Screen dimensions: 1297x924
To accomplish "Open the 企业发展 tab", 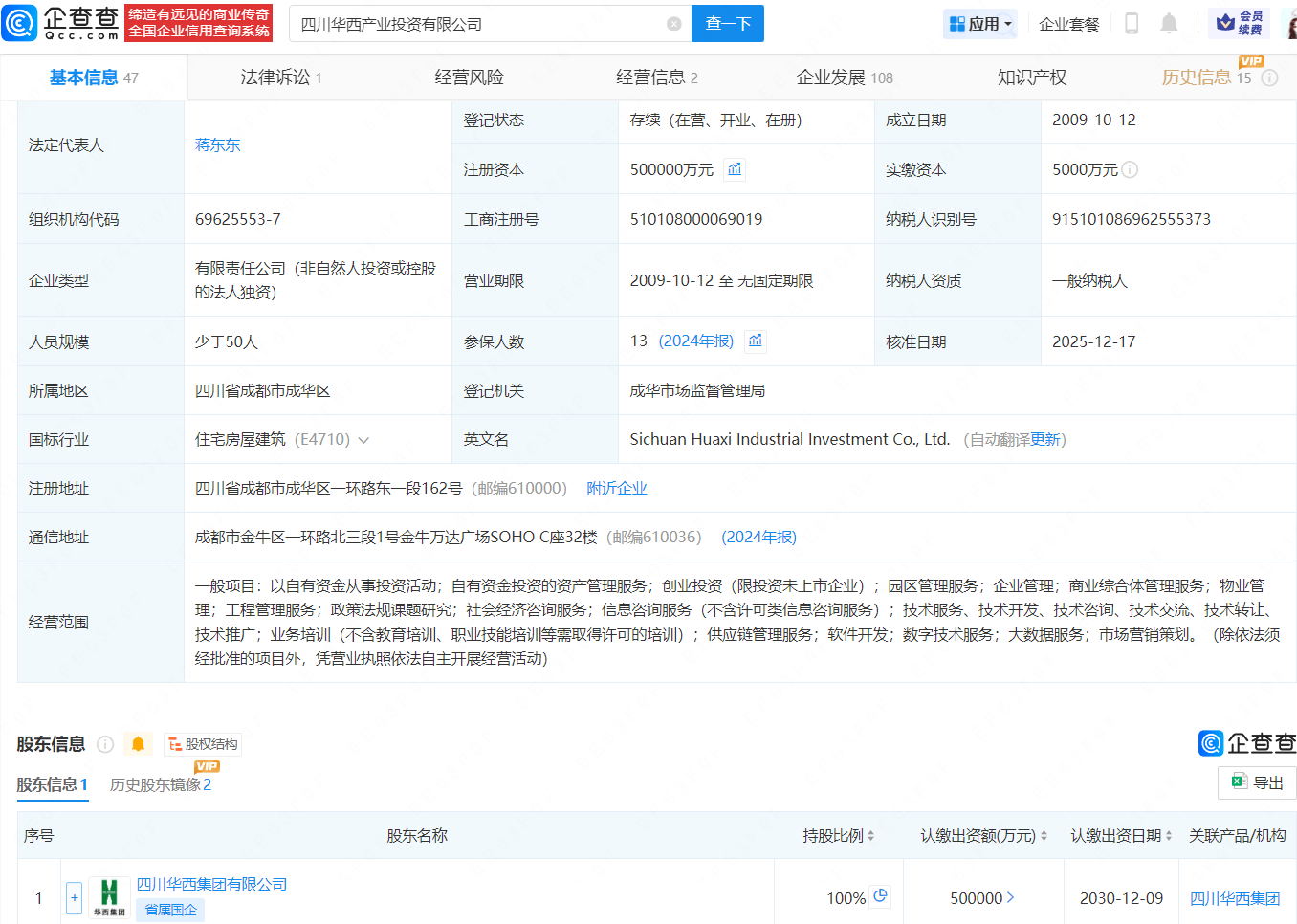I will point(844,77).
